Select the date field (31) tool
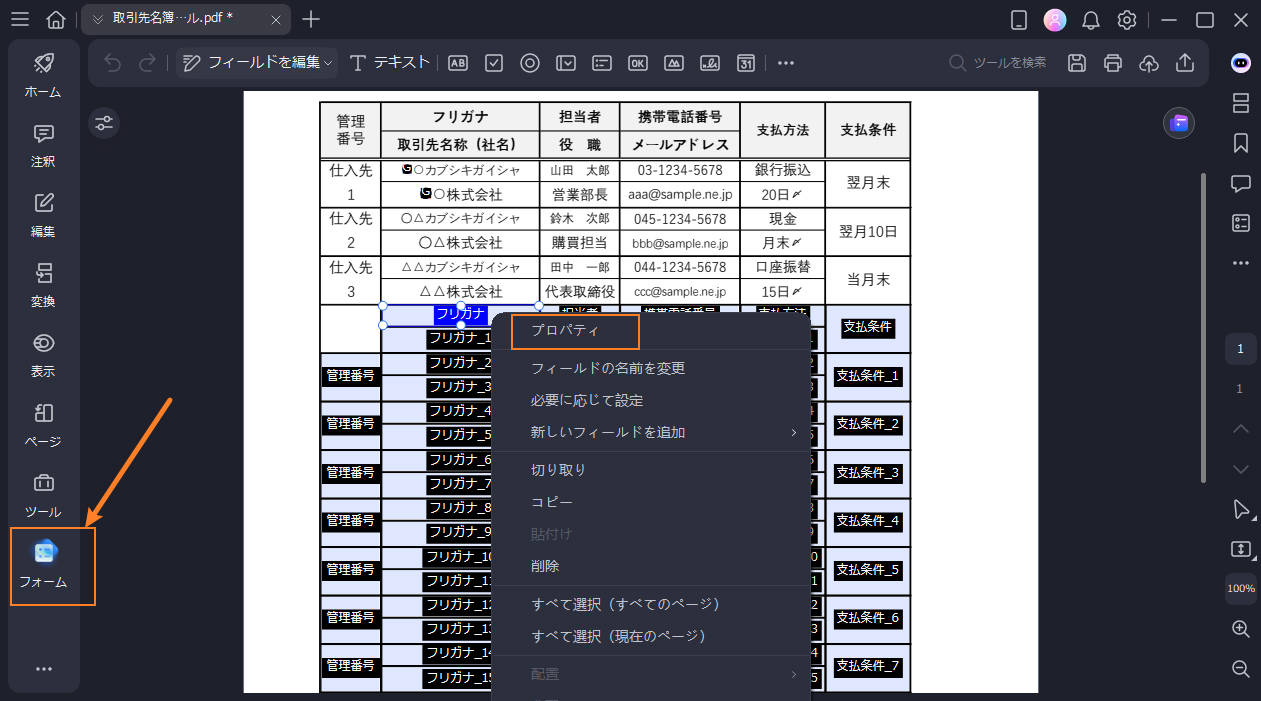Screen dimensions: 1261x701 point(745,62)
